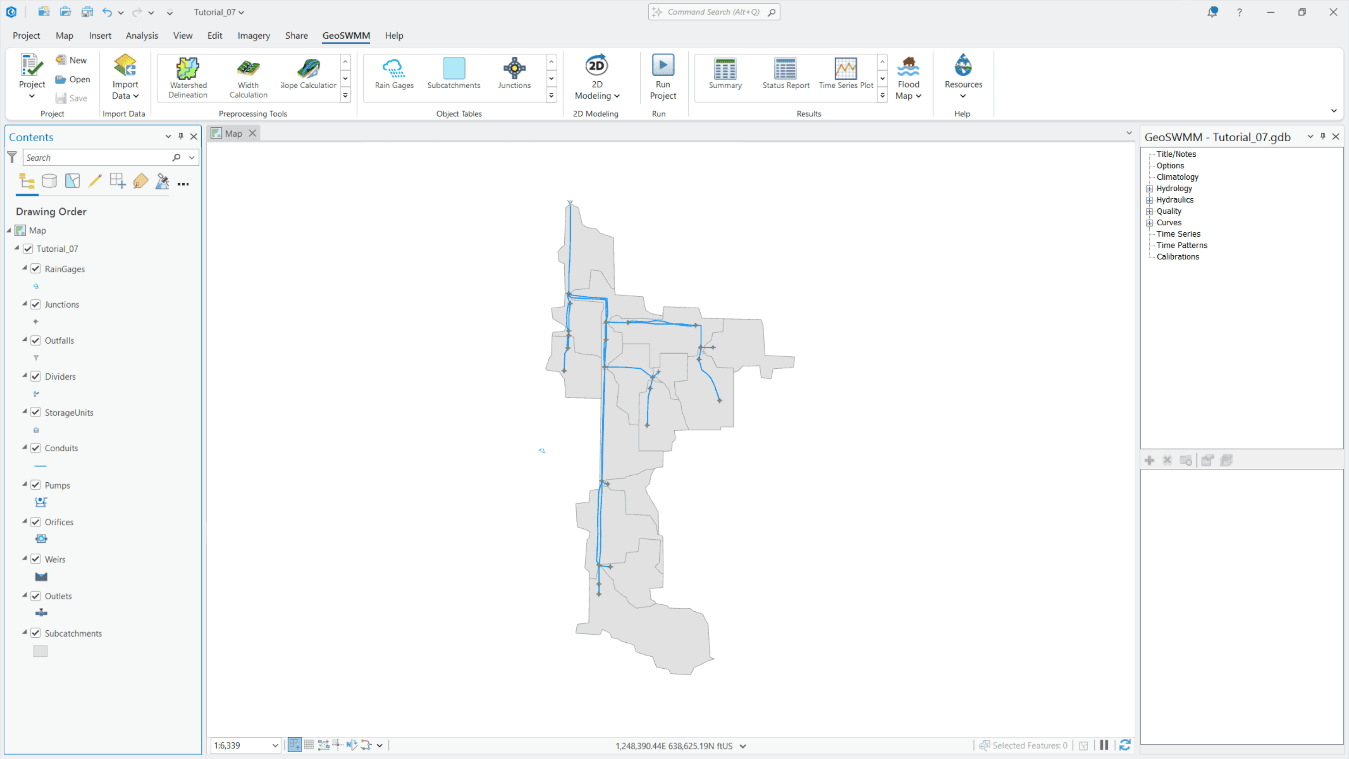Collapse the RainGages layer entry
1349x759 pixels.
25,268
